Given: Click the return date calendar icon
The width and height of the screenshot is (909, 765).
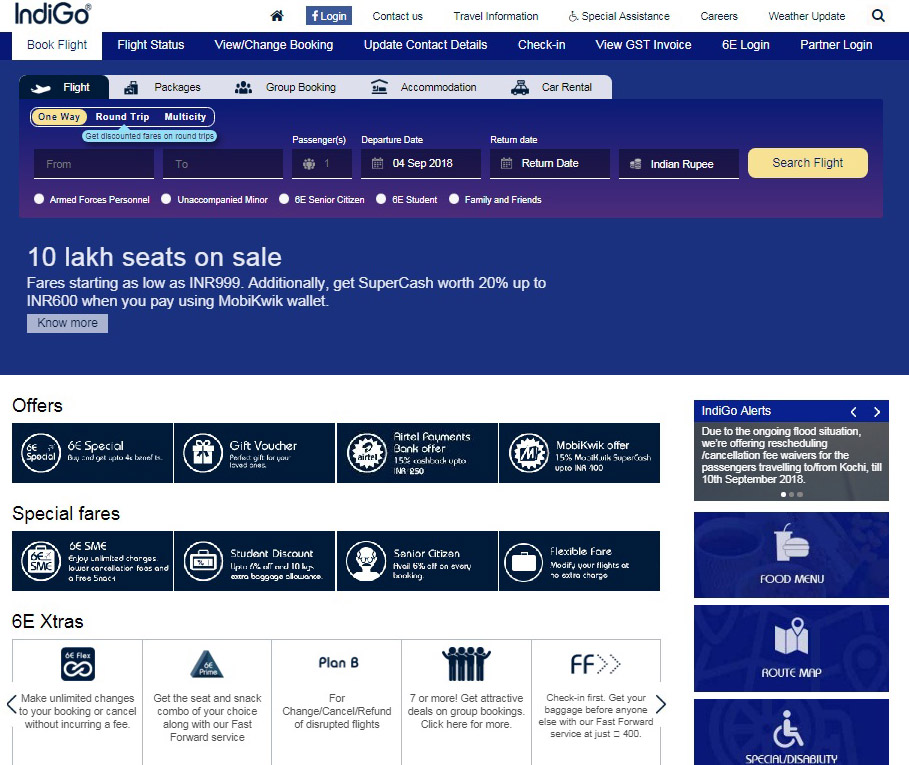Looking at the screenshot, I should coord(506,163).
